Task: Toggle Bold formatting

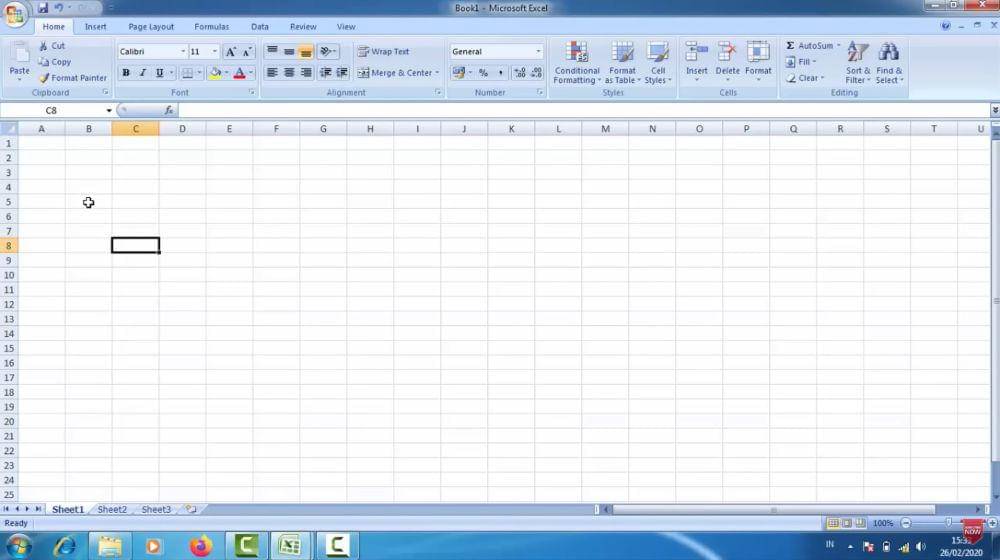Action: point(126,73)
